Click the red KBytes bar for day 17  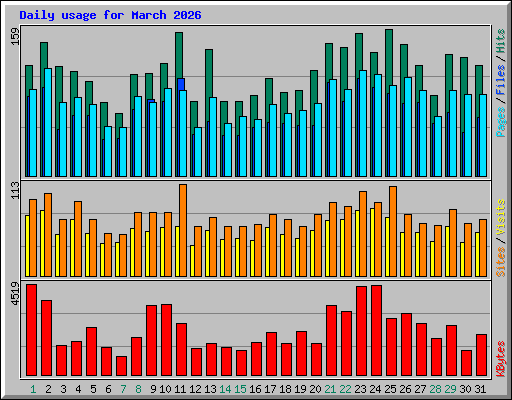tap(271, 354)
